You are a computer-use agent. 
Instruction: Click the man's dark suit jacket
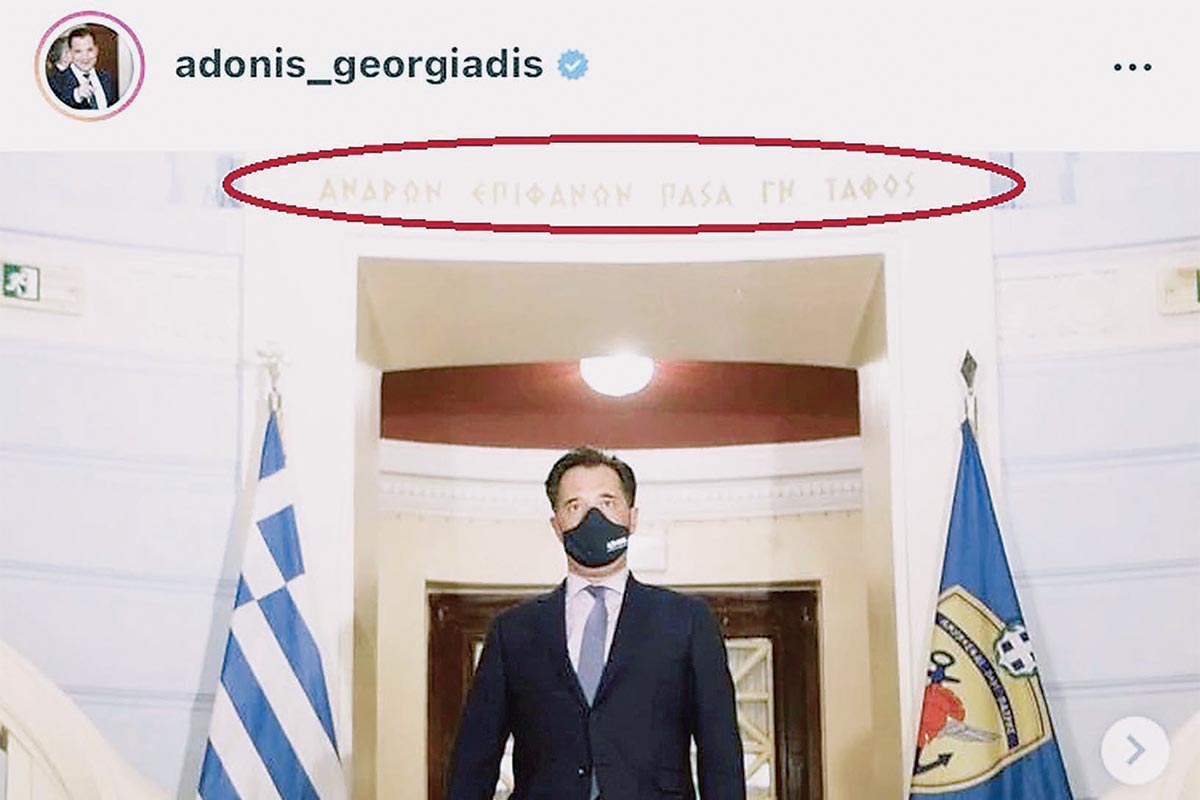[598, 700]
